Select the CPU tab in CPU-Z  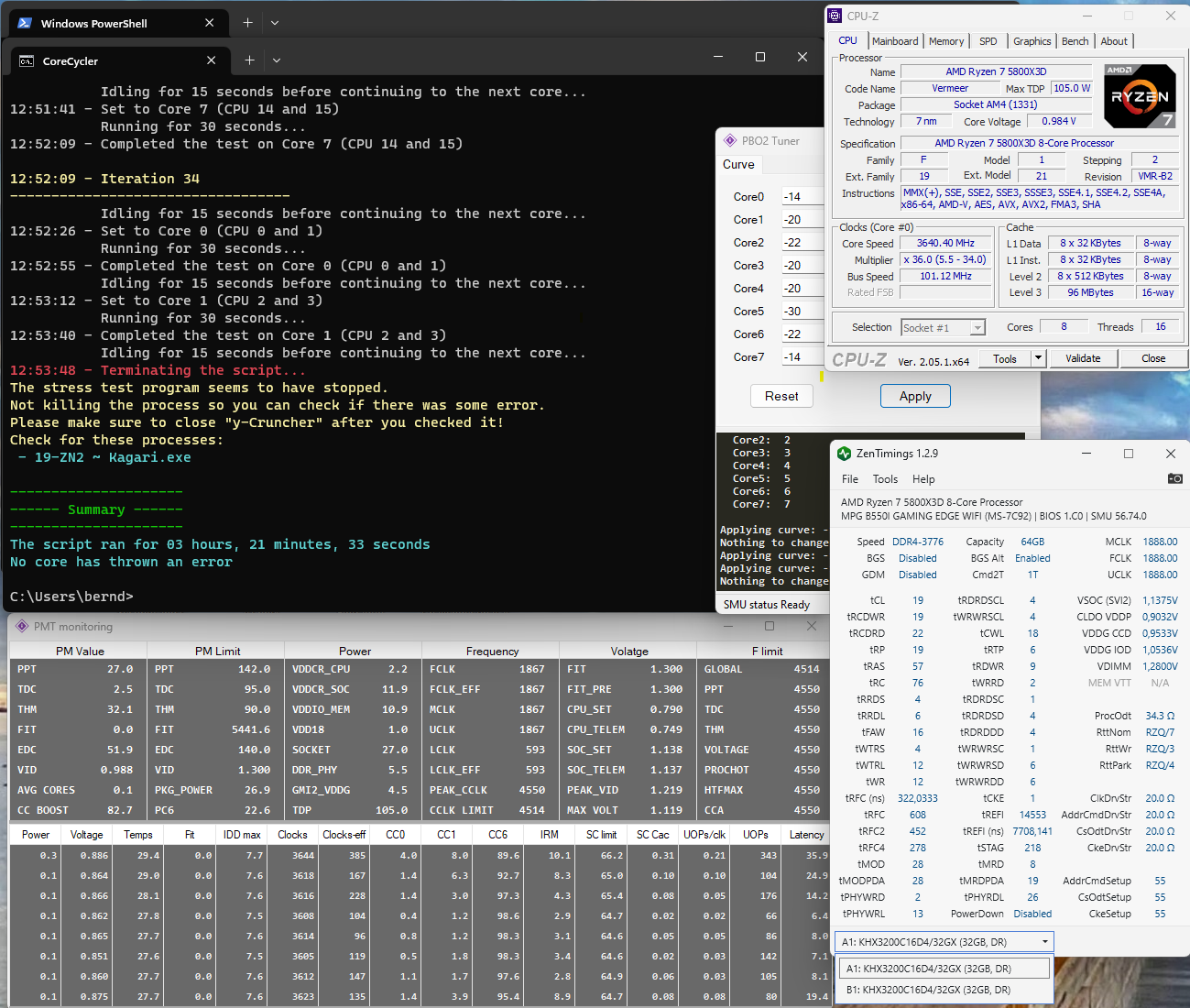[848, 40]
